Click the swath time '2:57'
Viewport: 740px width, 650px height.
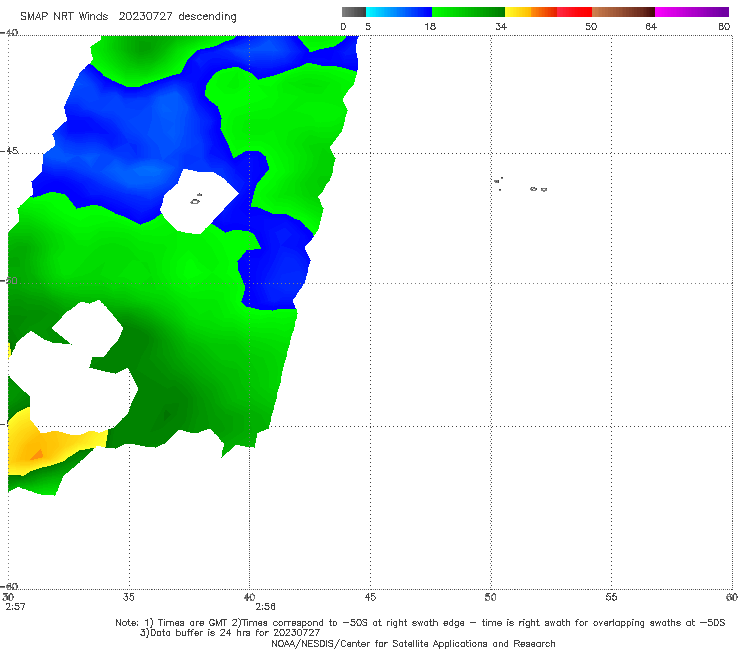[16, 607]
